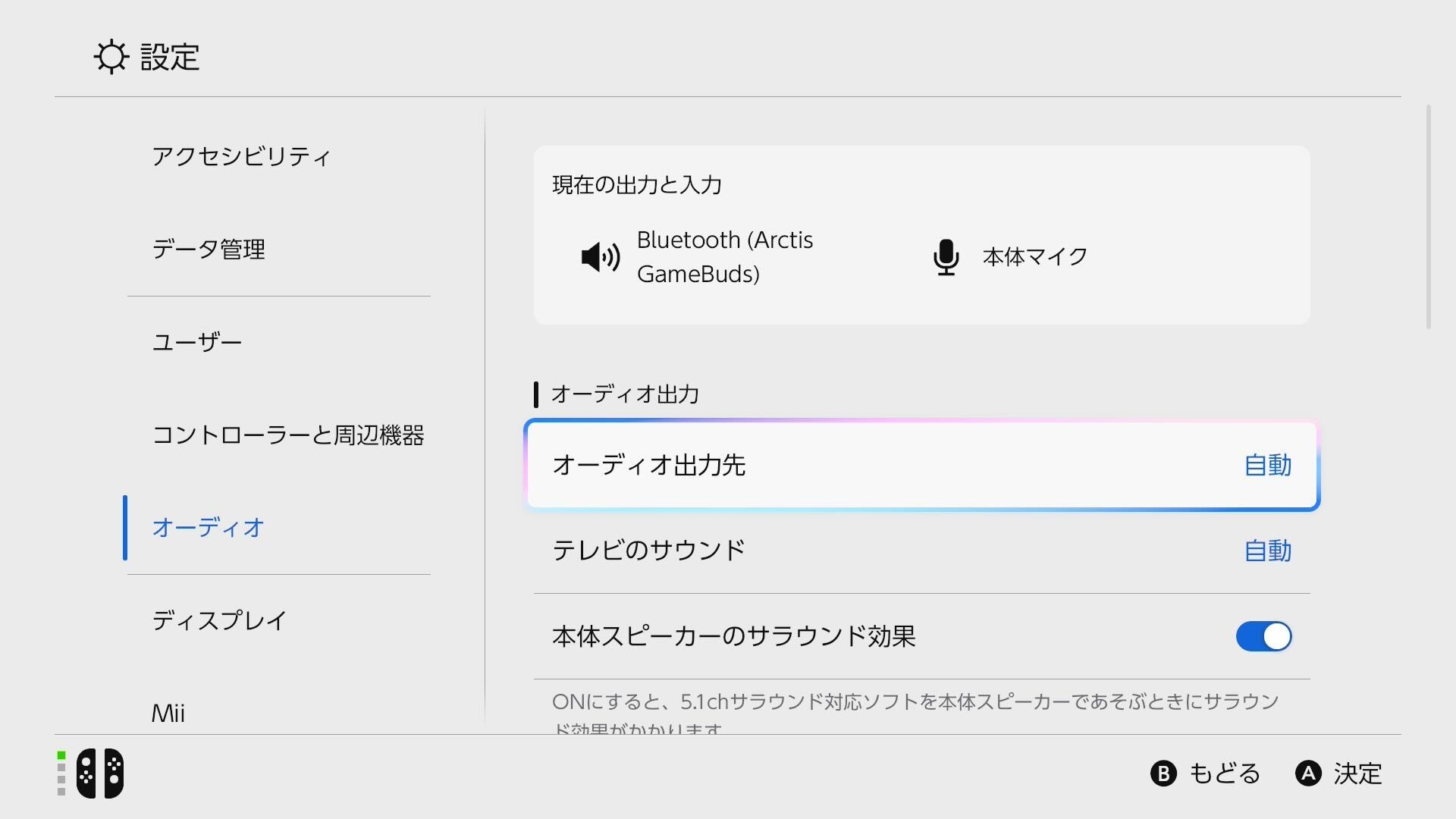The height and width of the screenshot is (819, 1456).
Task: Open コントローラーと周辺機器 settings
Action: coord(290,436)
